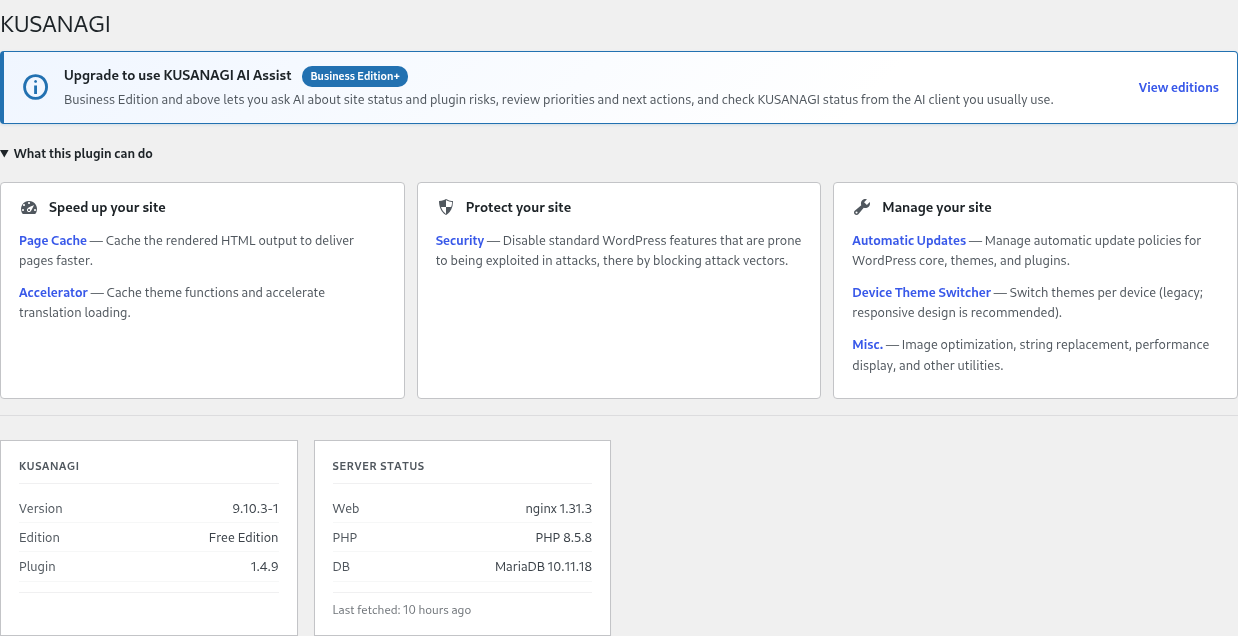Click the SERVER STATUS card header
1238x636 pixels.
coord(378,467)
